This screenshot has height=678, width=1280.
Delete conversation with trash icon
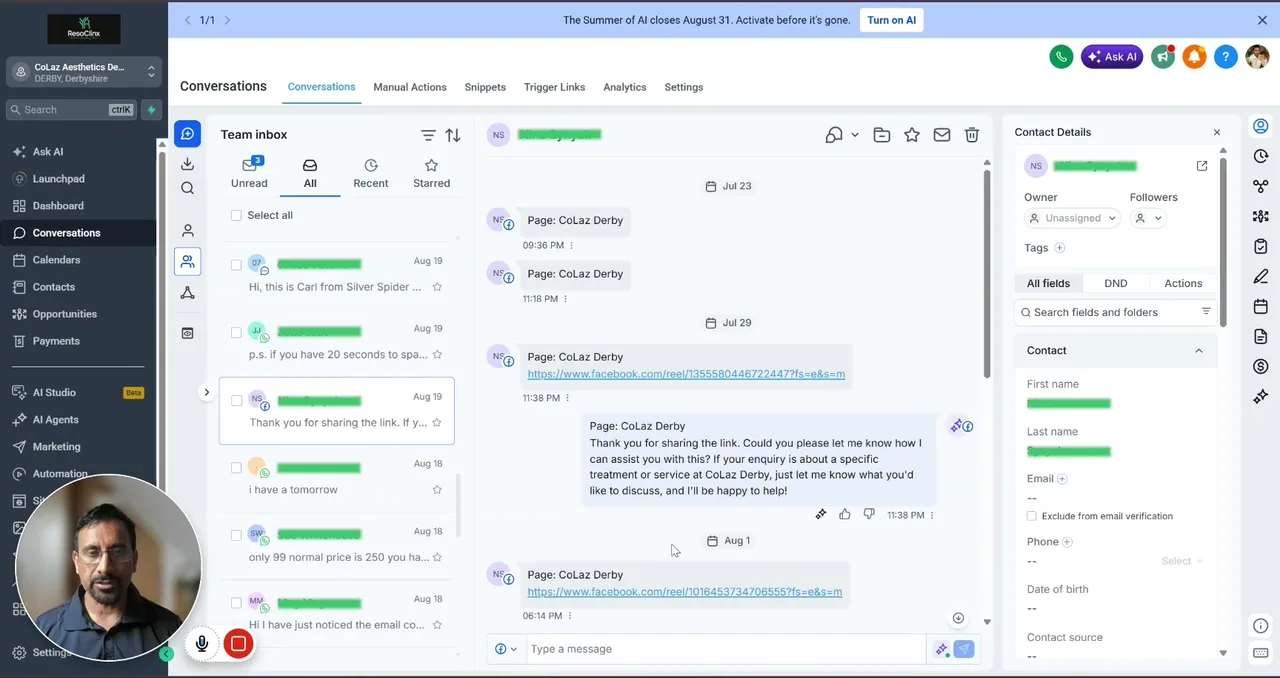972,135
